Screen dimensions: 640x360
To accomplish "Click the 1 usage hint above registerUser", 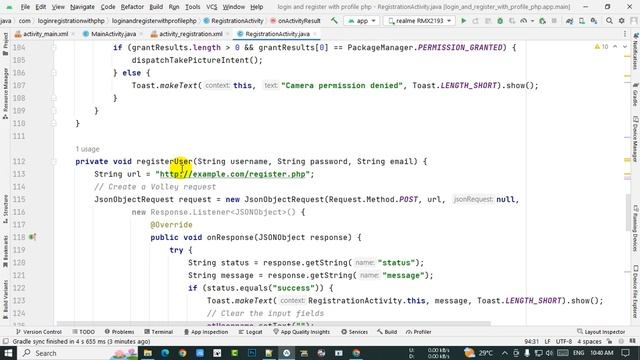I will click(87, 149).
